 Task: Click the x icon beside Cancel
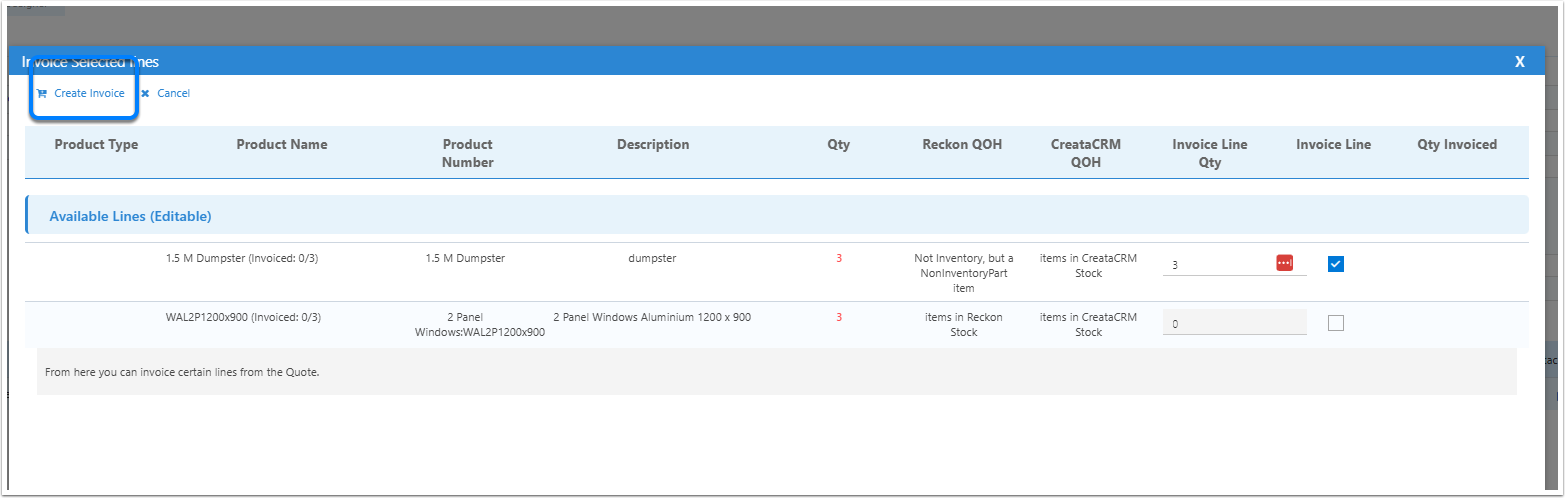pos(145,93)
